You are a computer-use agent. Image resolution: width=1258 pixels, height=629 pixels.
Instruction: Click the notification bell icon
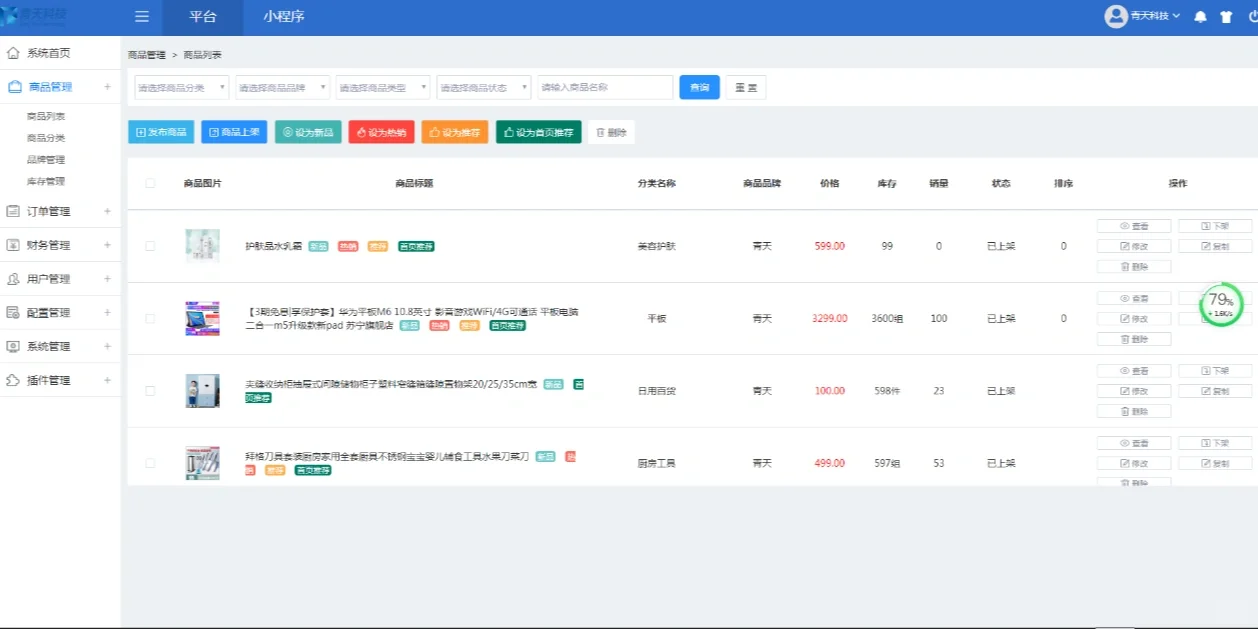[x=1201, y=17]
